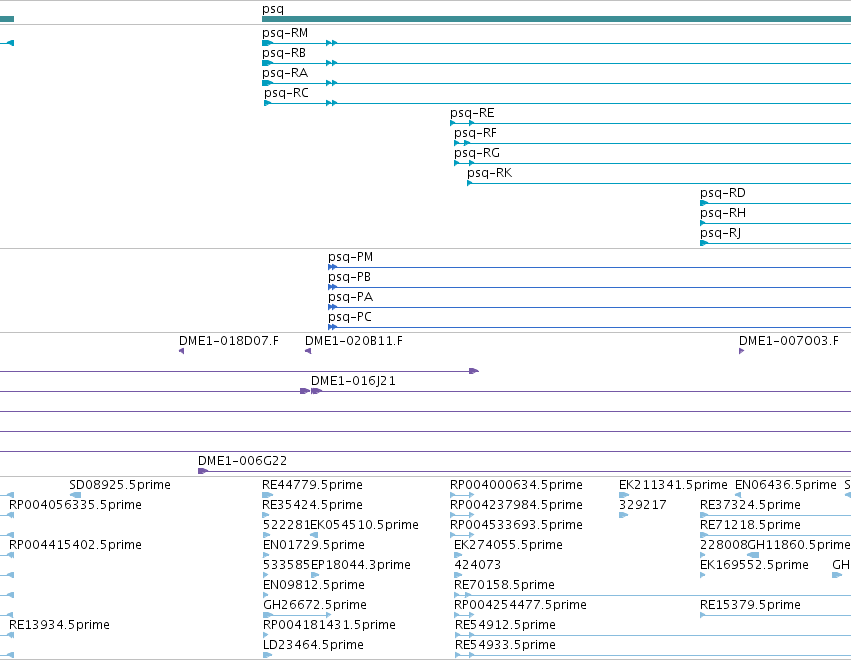The height and width of the screenshot is (660, 851).
Task: Click the arrow glyph under DME1-007O03.F
Action: point(741,351)
